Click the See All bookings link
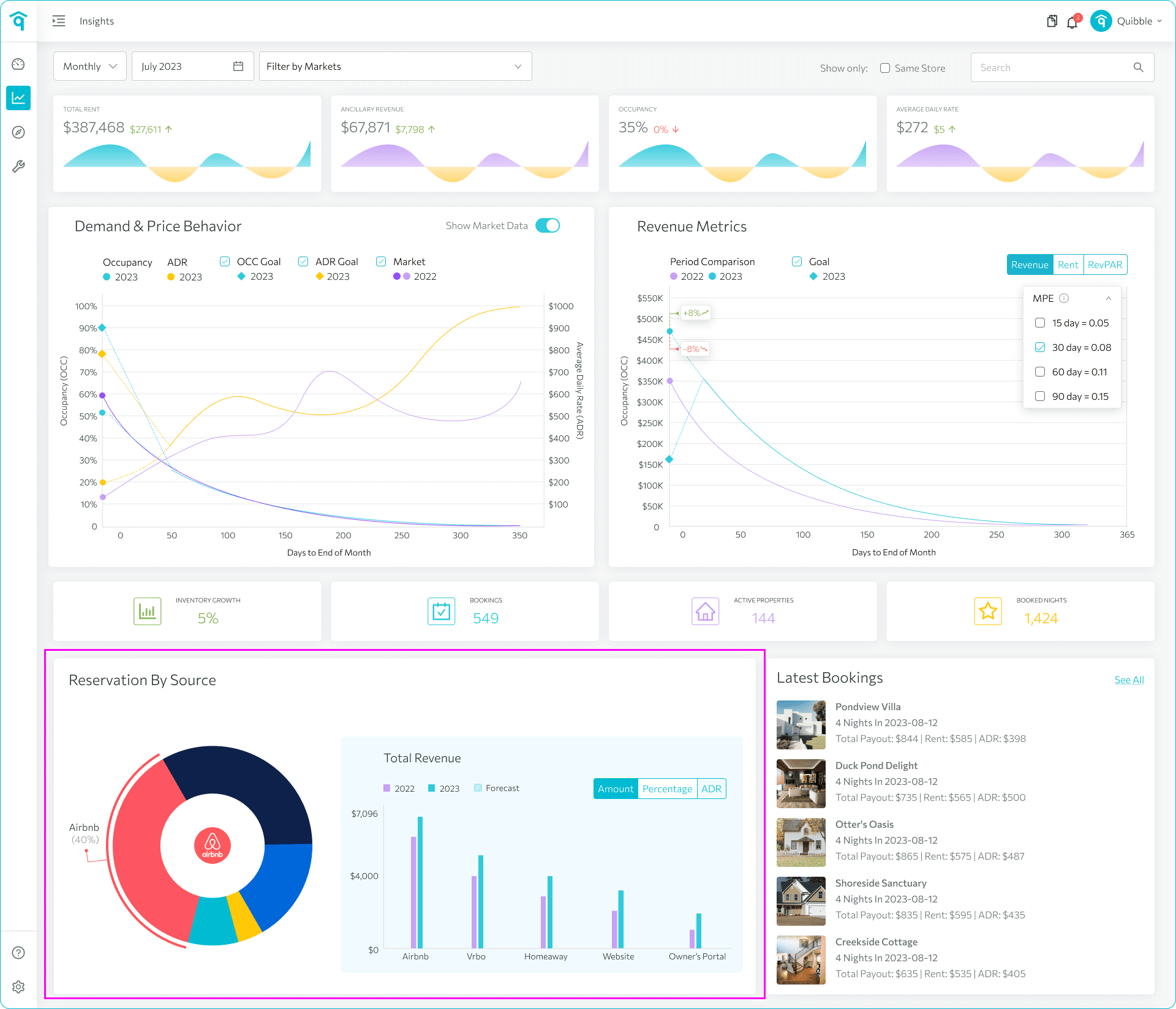The width and height of the screenshot is (1176, 1009). click(x=1129, y=680)
